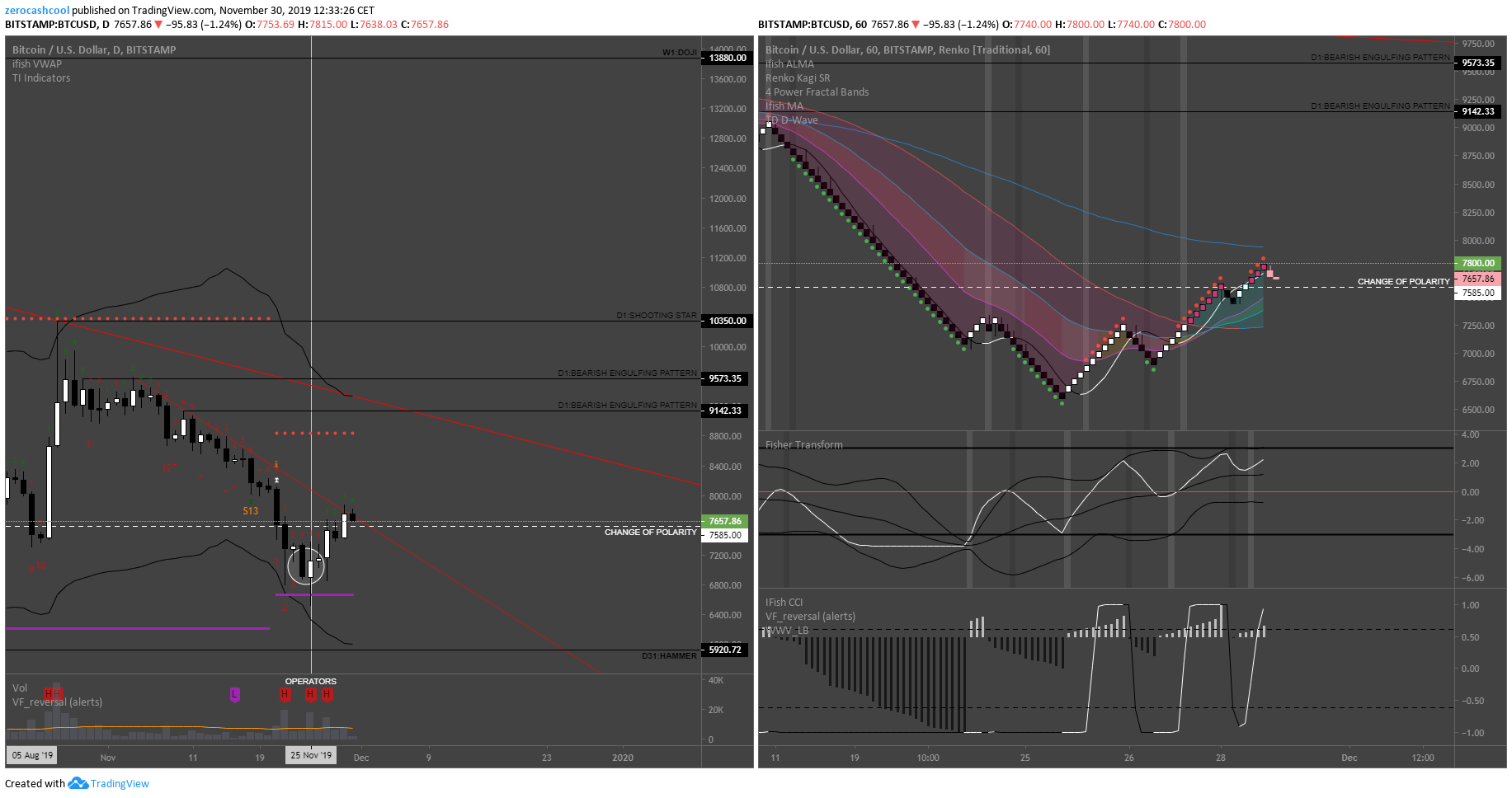Click the 13600.00 tick on daily price axis
Image resolution: width=1512 pixels, height=798 pixels.
[x=728, y=79]
